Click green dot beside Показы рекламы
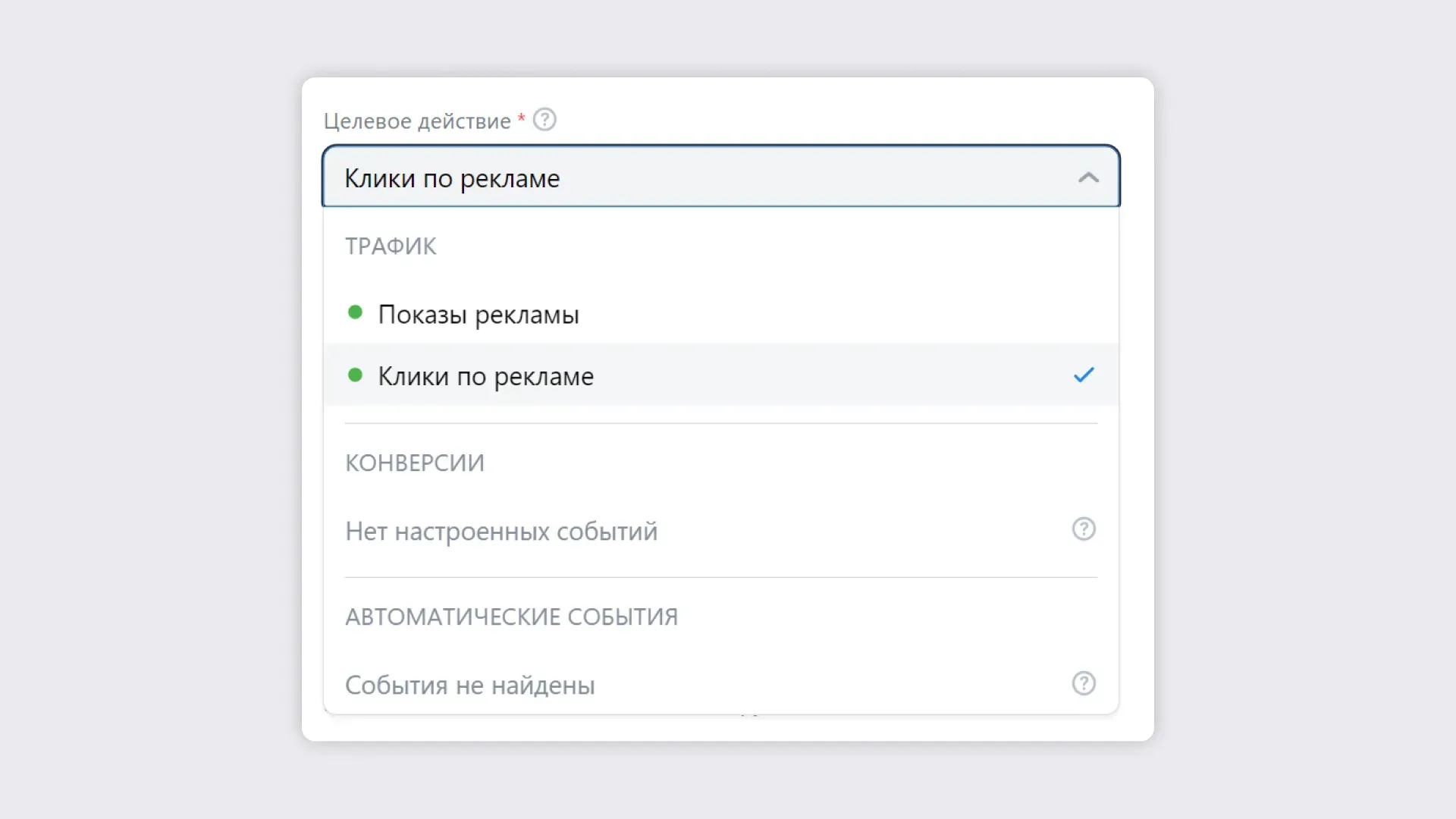This screenshot has width=1456, height=819. pyautogui.click(x=355, y=312)
